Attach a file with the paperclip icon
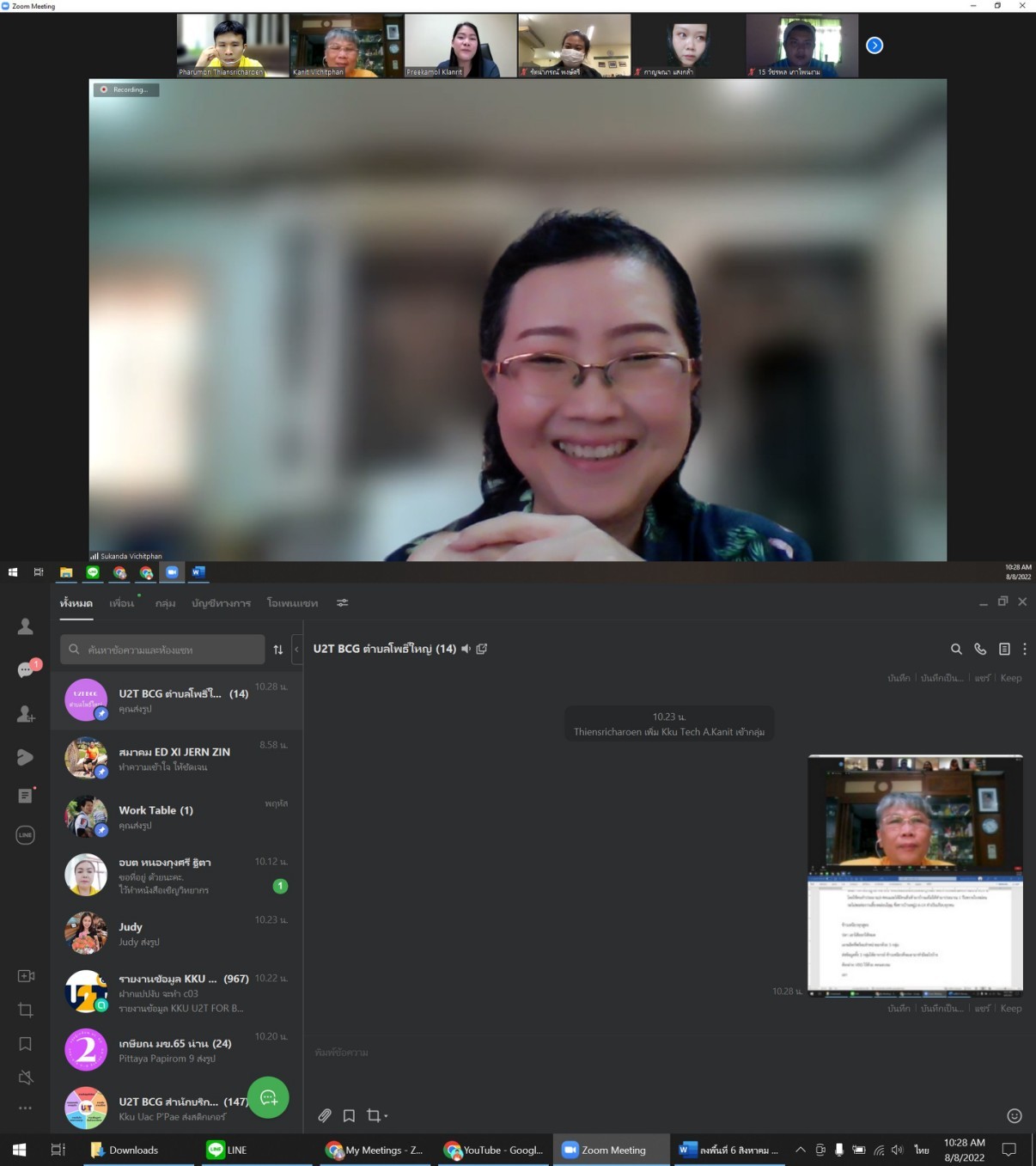This screenshot has width=1036, height=1166. [325, 1115]
